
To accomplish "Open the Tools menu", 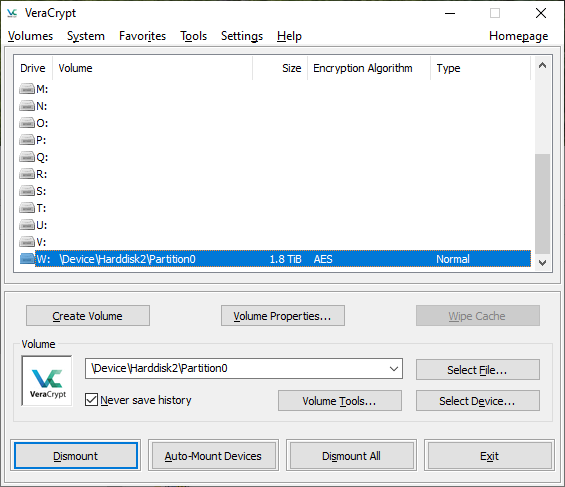I will click(193, 36).
